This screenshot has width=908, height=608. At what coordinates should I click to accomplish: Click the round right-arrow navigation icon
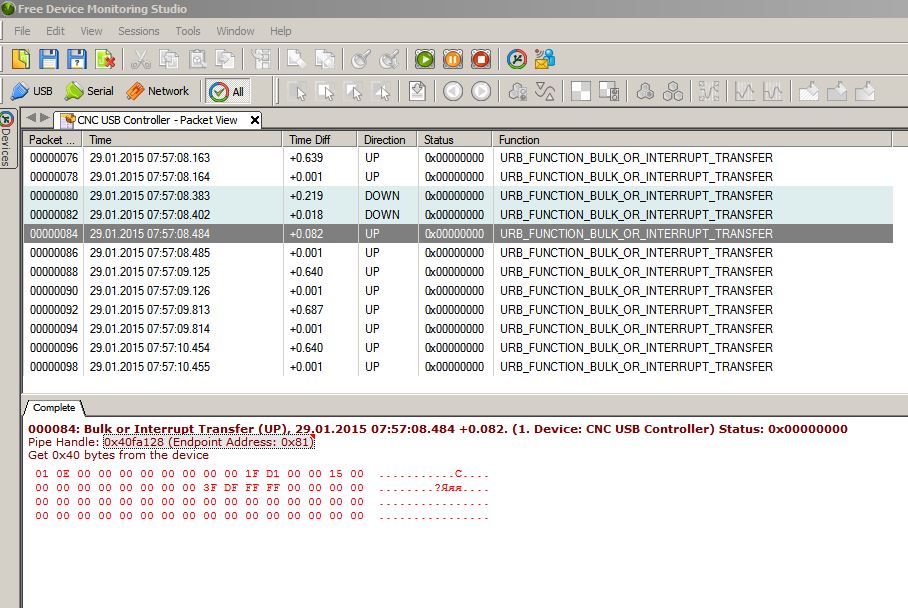(481, 91)
